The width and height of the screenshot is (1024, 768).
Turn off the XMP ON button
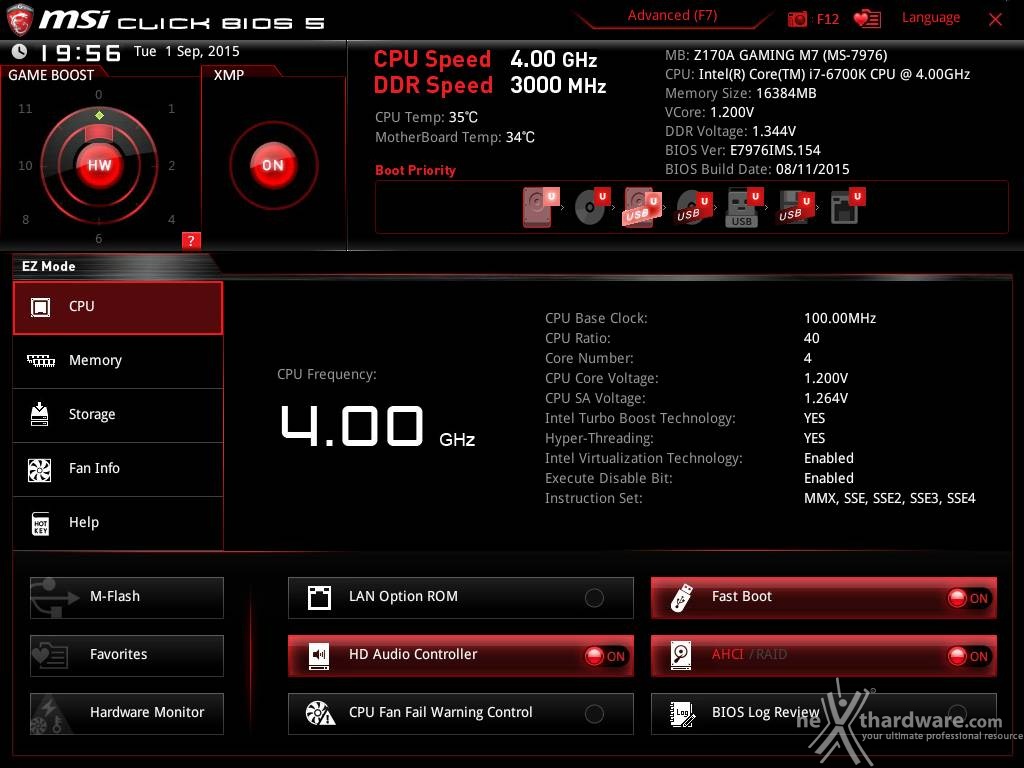[273, 165]
